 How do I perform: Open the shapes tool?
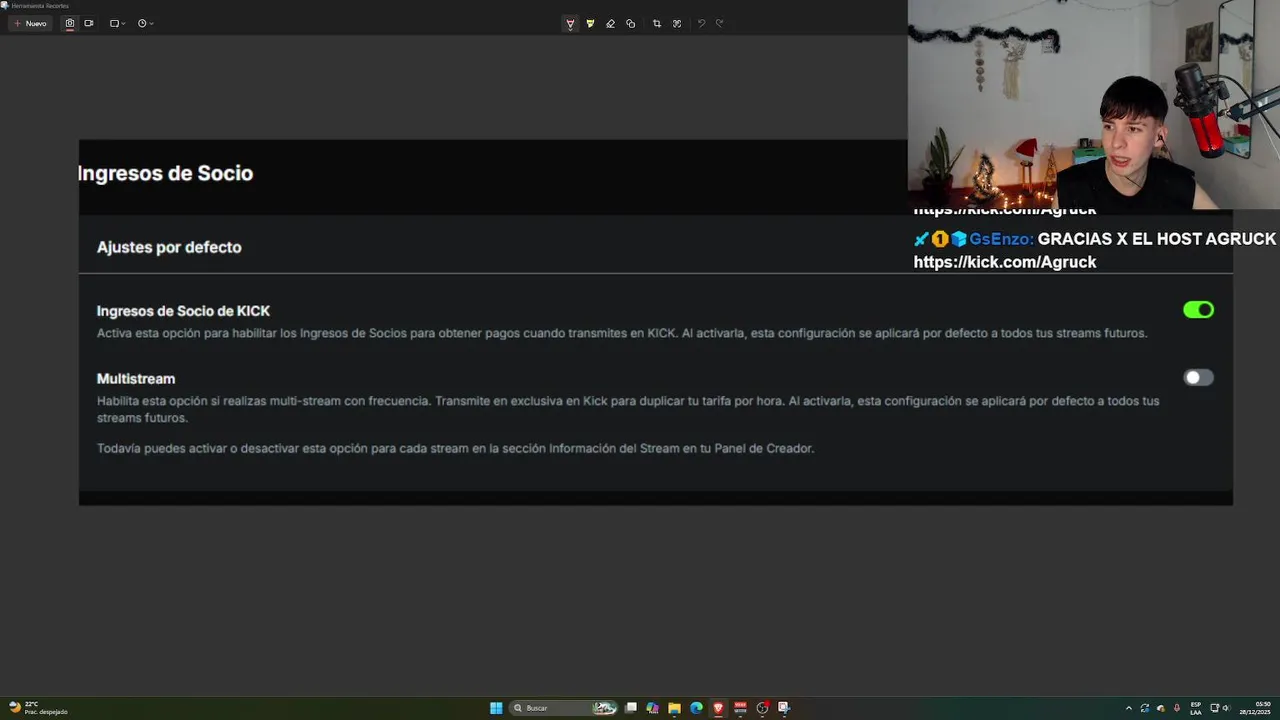pos(630,23)
